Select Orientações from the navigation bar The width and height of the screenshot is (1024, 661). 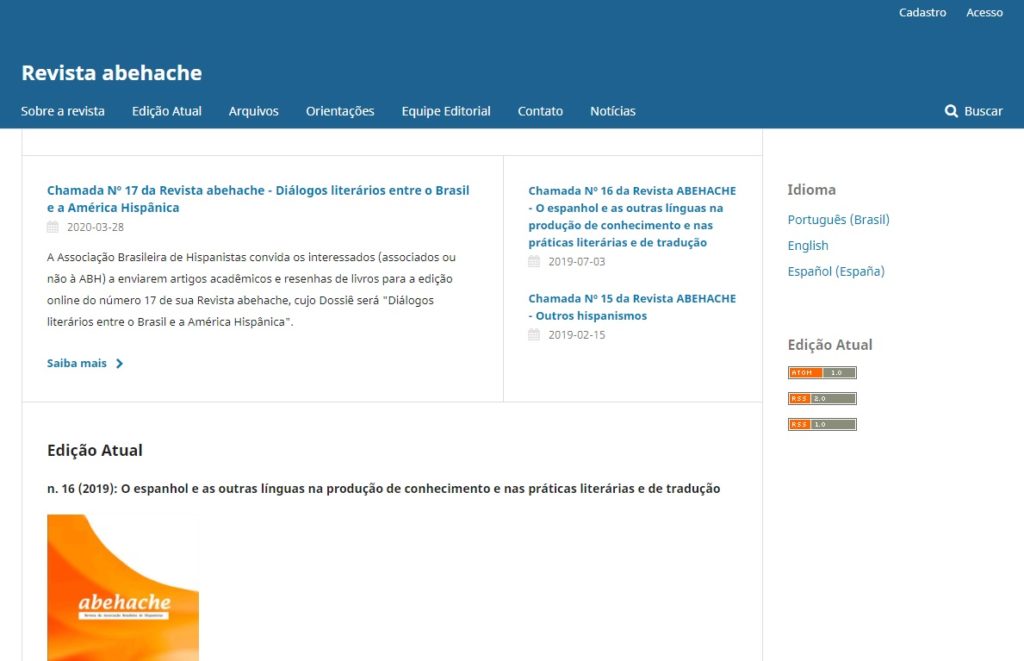(x=339, y=111)
